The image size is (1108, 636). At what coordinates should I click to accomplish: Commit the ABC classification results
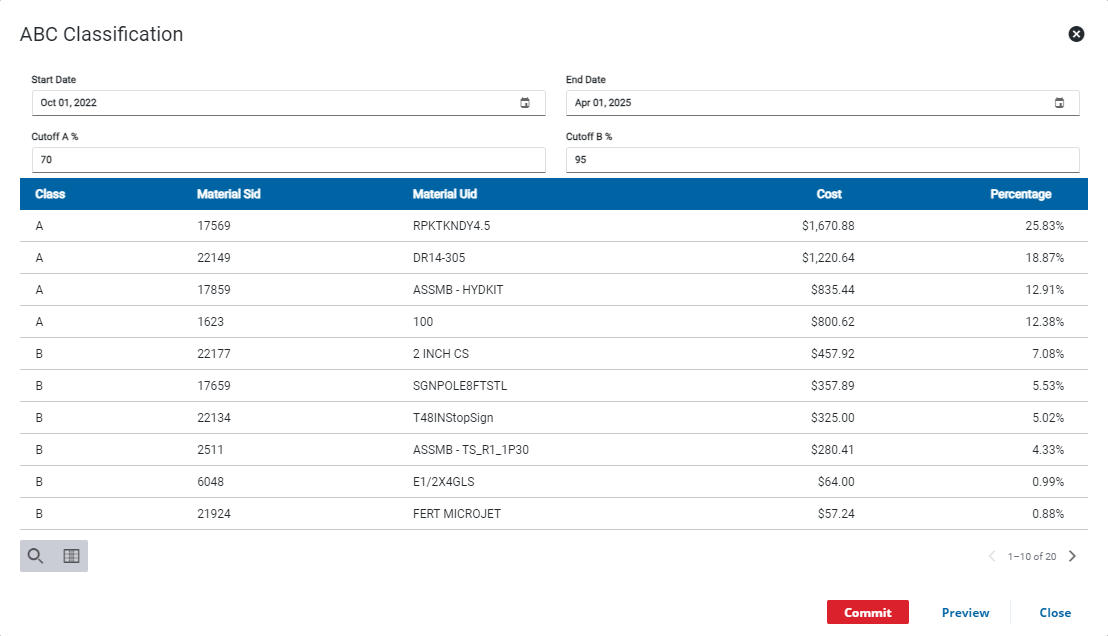tap(868, 611)
